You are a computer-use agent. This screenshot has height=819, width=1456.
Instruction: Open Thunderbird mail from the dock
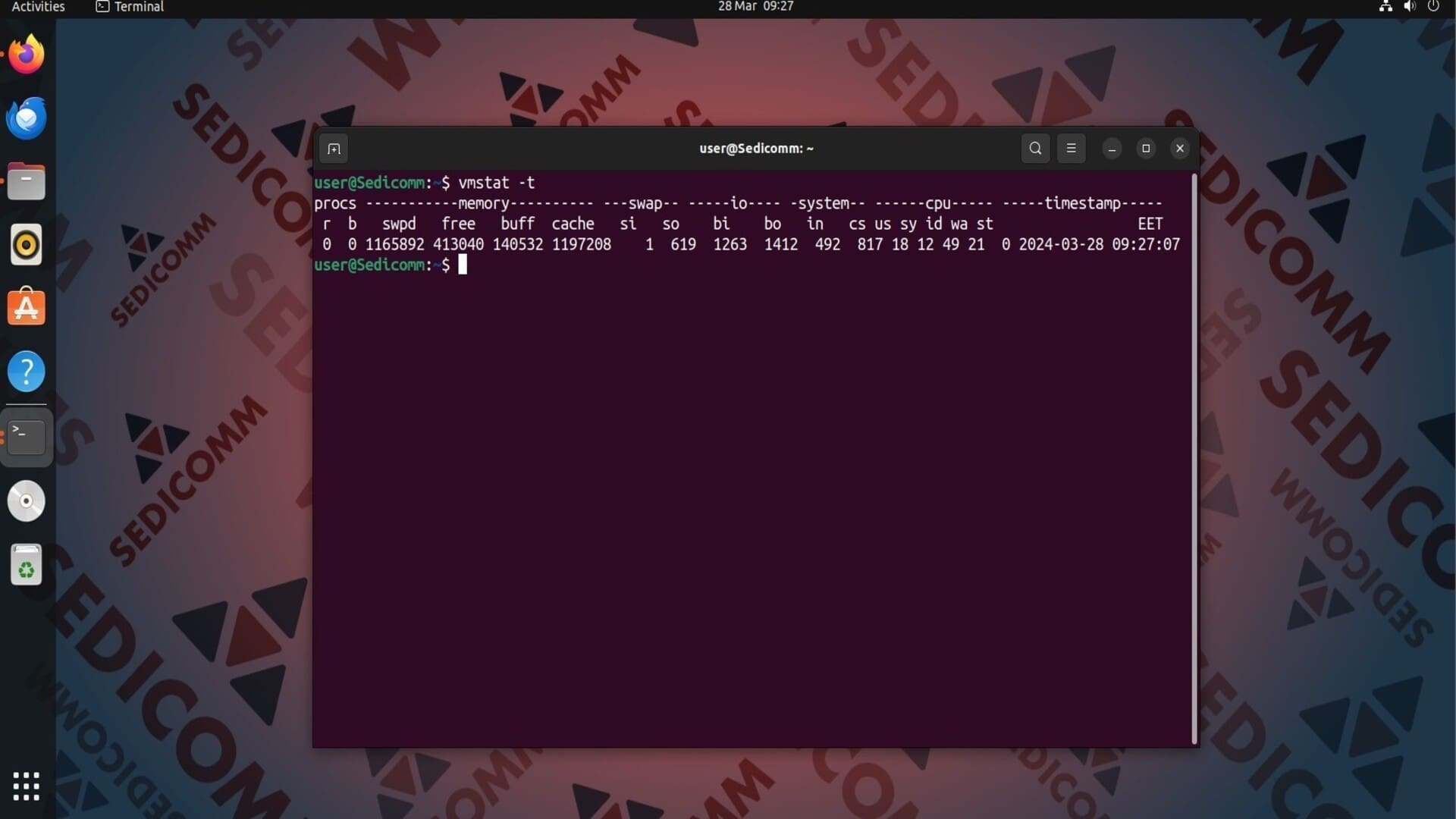pyautogui.click(x=27, y=118)
